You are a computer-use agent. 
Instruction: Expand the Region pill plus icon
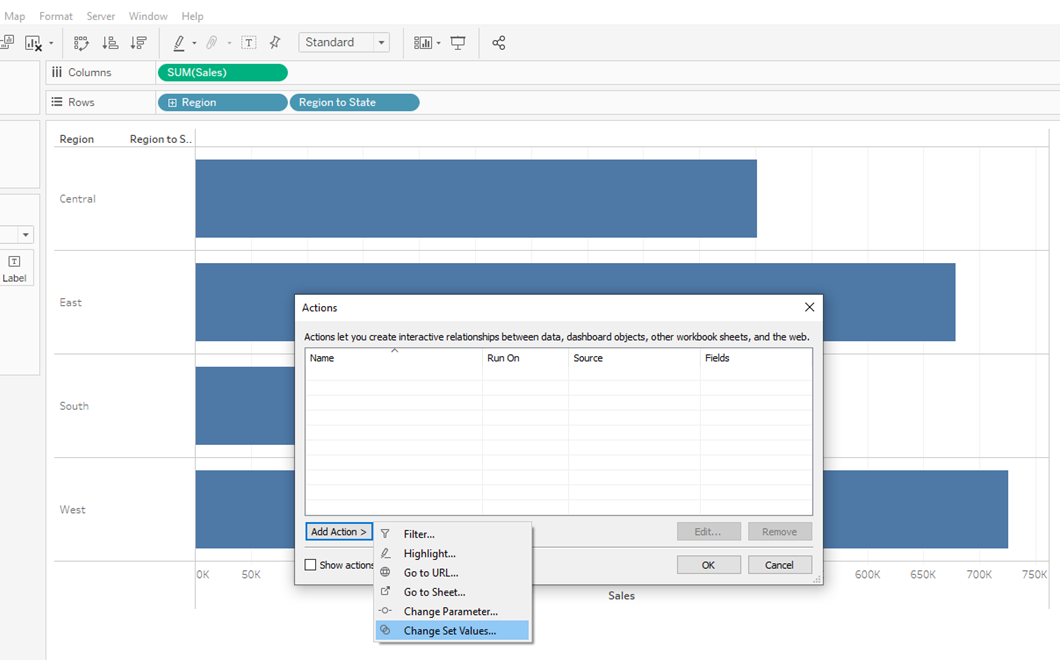pos(172,103)
